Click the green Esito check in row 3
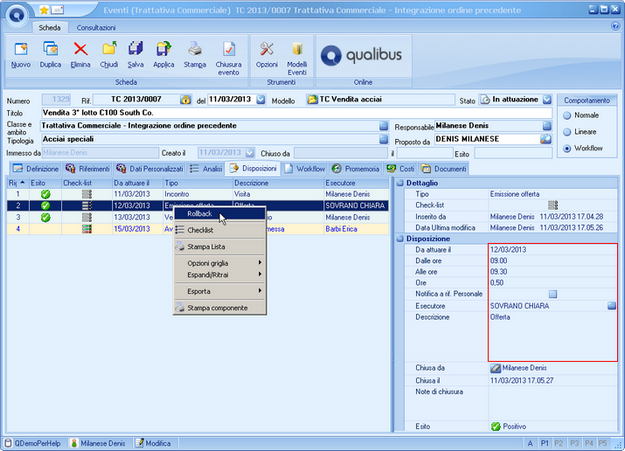Viewport: 625px width, 451px height. [46, 217]
